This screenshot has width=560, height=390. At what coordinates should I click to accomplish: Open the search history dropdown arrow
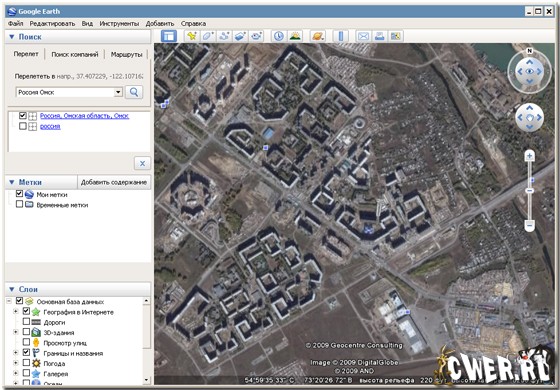click(118, 92)
